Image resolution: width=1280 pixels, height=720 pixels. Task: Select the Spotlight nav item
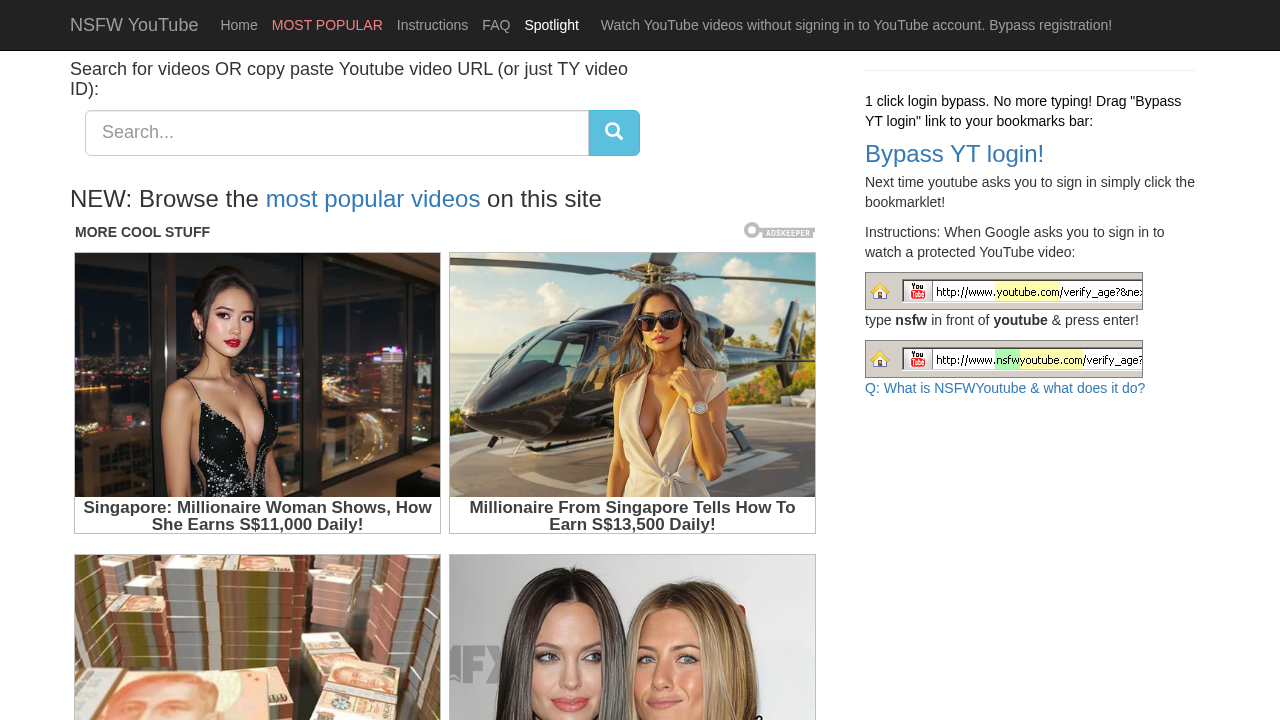click(552, 25)
